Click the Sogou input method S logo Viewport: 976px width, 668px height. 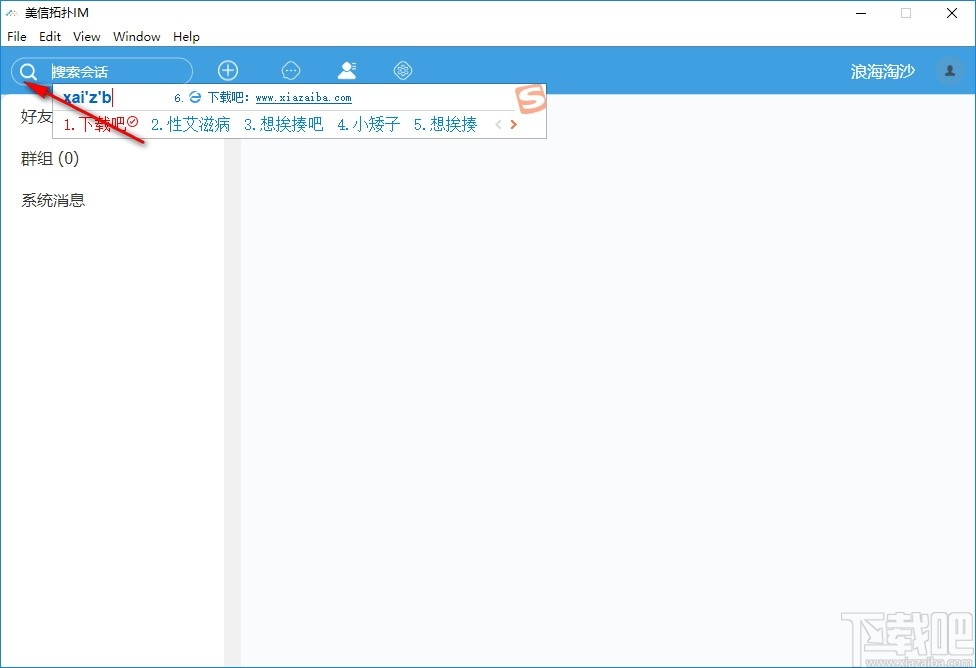pyautogui.click(x=529, y=101)
